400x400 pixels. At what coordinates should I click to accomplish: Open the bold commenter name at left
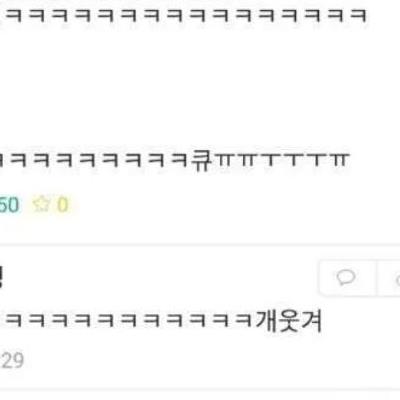point(1,278)
